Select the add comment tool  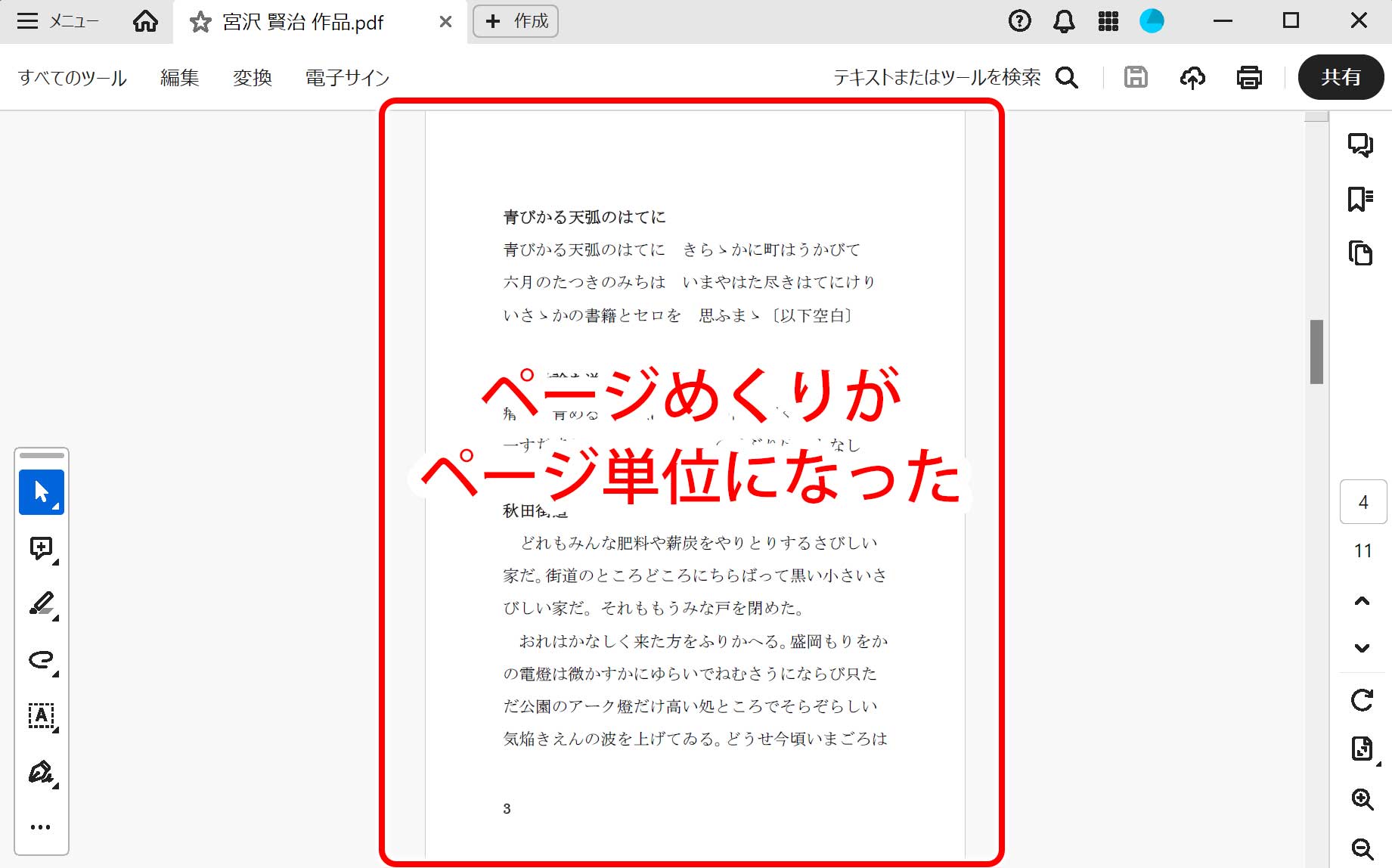42,548
